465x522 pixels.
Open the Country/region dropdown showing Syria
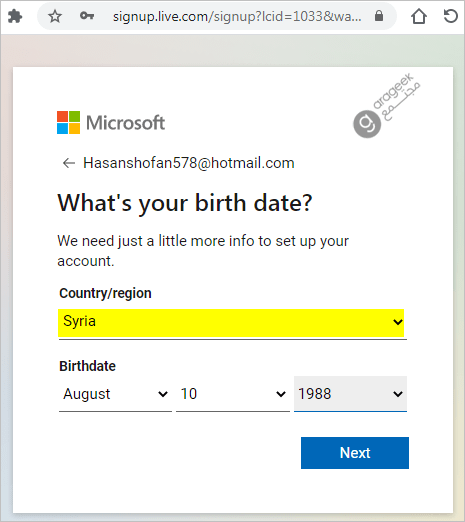232,322
